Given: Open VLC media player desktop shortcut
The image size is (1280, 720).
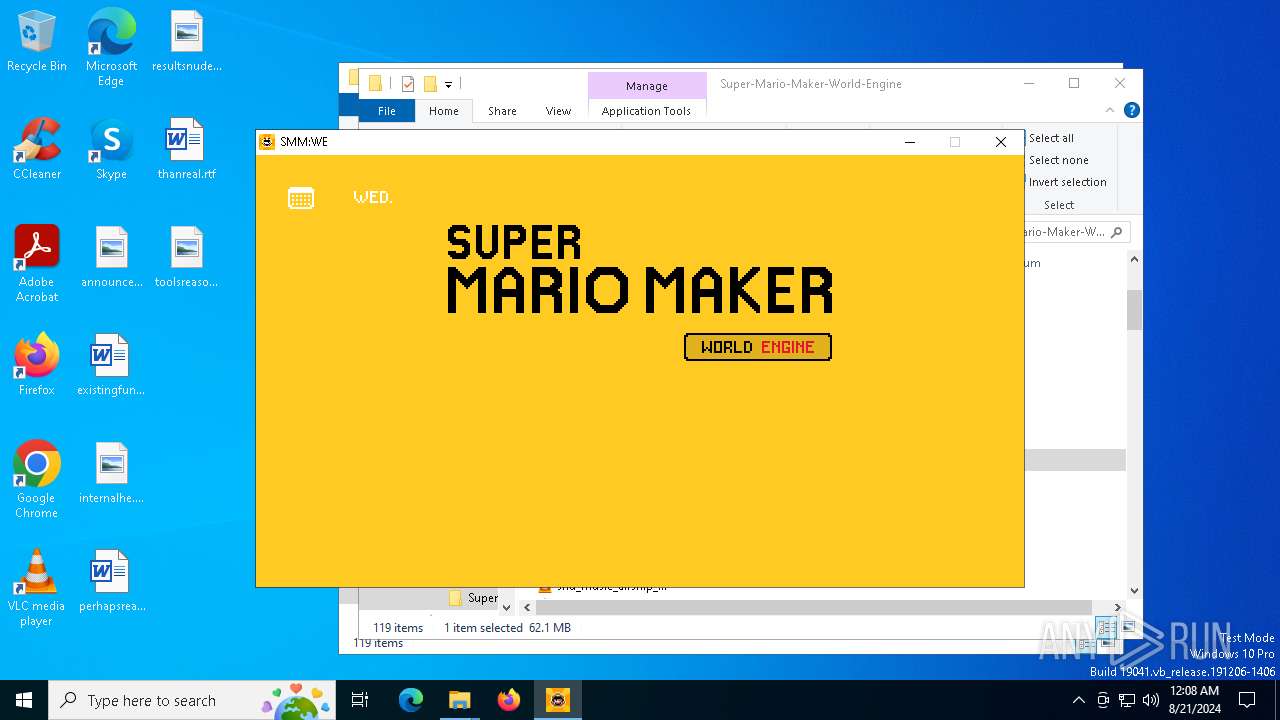Looking at the screenshot, I should 37,588.
